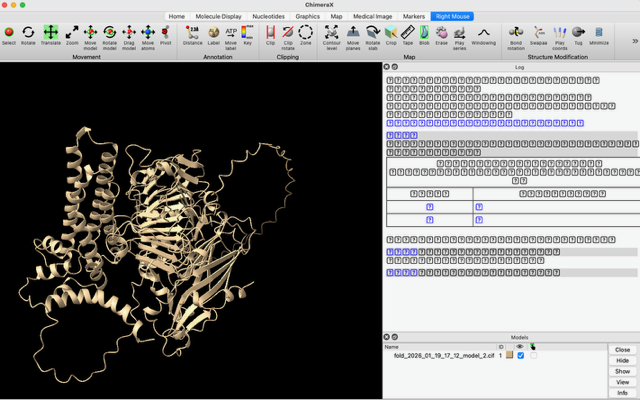Screen dimensions: 640x400
Task: Tick the selected checkbox for the fold model
Action: coord(533,355)
